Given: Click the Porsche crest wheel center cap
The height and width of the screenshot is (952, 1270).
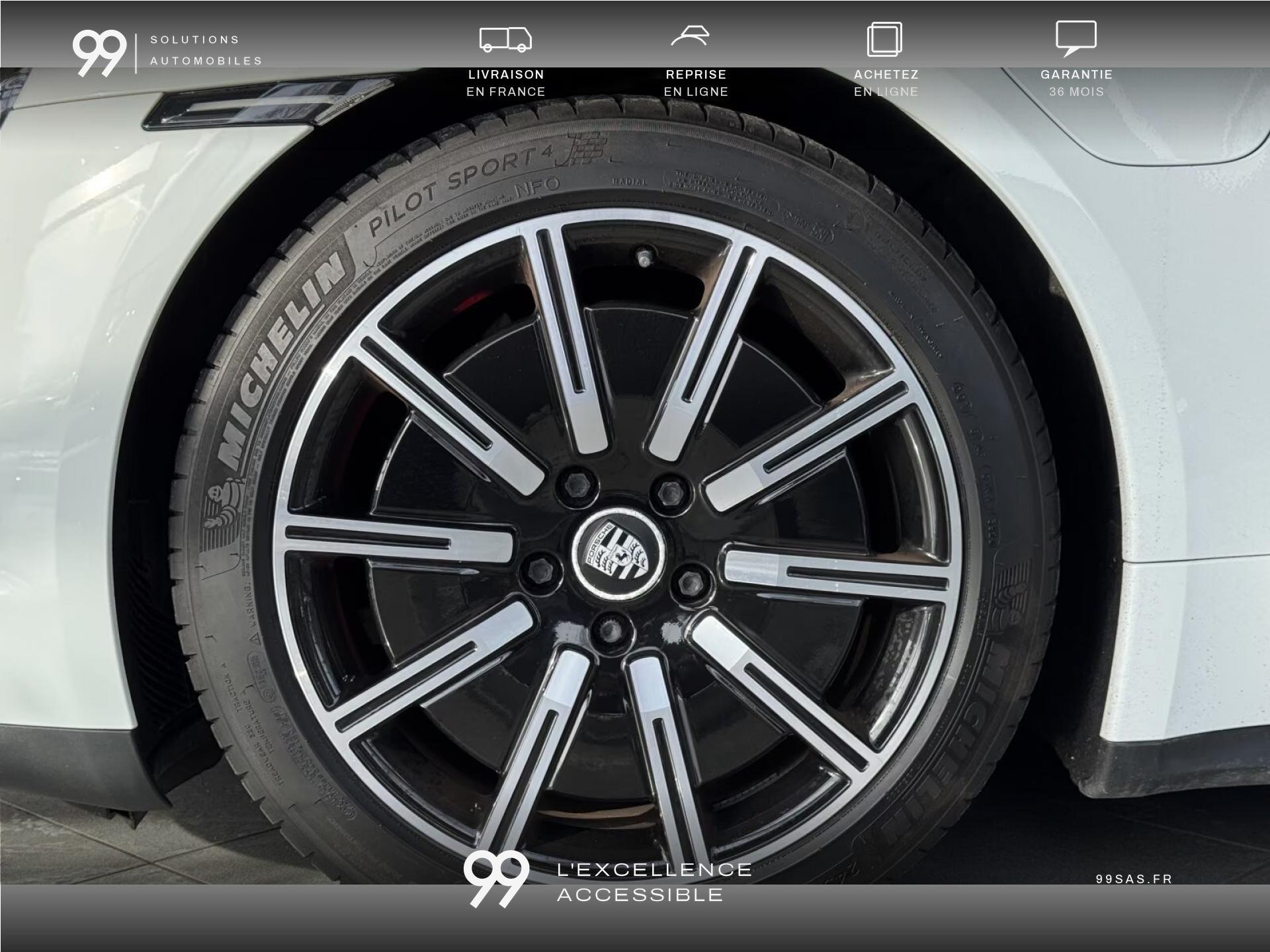Looking at the screenshot, I should [618, 553].
